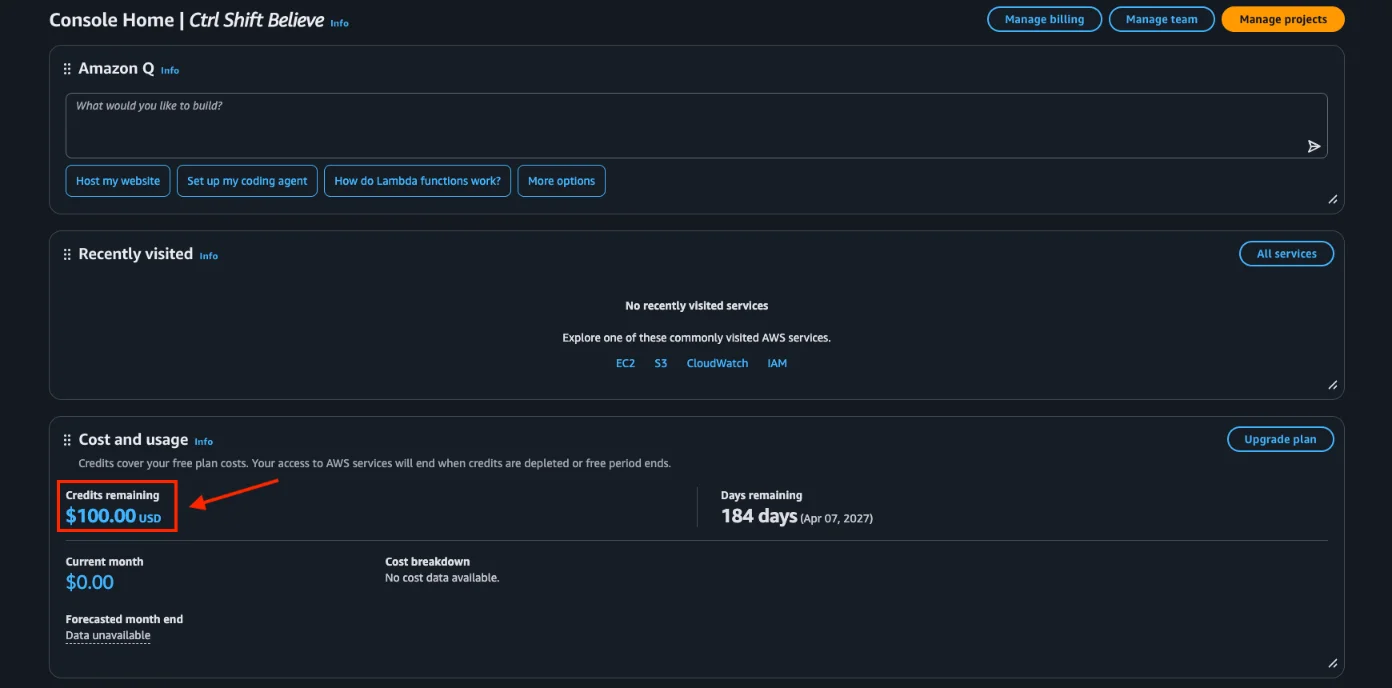Click the Forecasted month end label

(x=124, y=620)
